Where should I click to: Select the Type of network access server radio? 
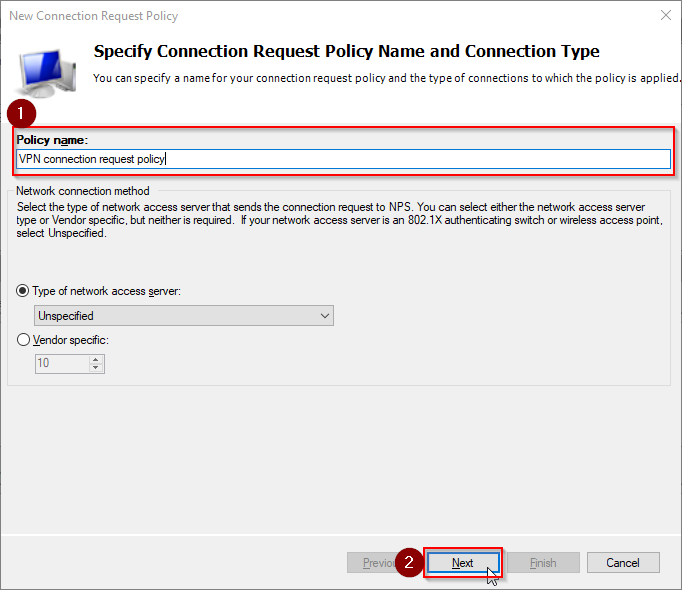[x=23, y=291]
